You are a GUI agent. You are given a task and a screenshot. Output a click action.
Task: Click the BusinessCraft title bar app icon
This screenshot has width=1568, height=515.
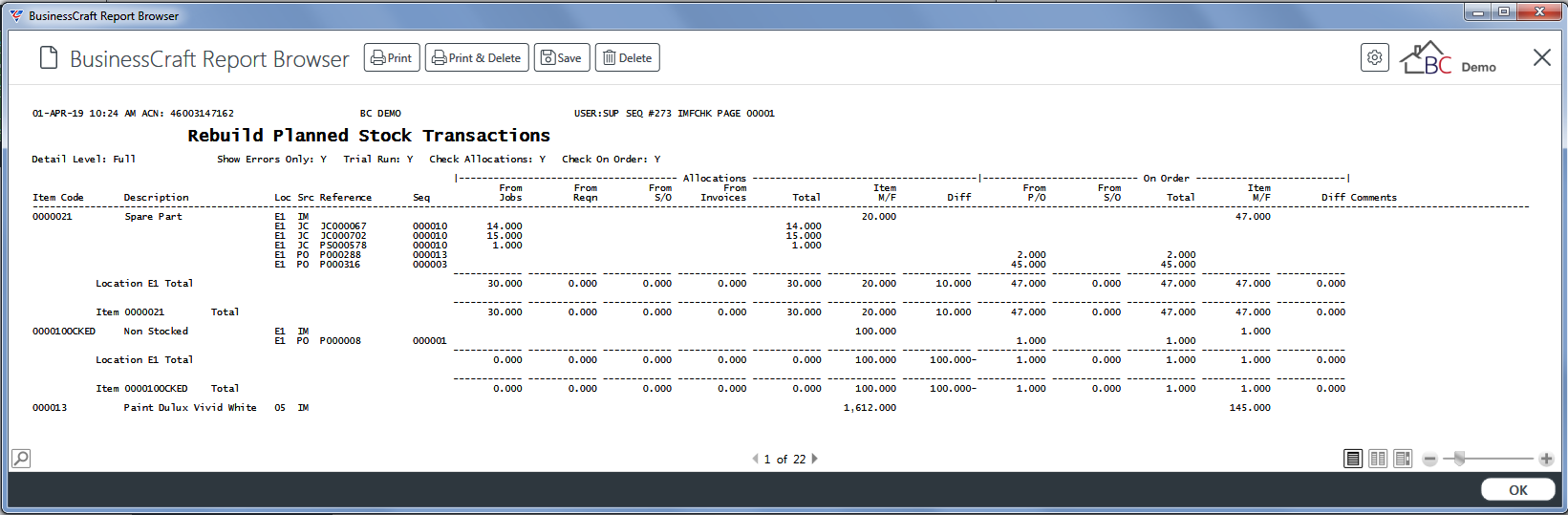(17, 15)
